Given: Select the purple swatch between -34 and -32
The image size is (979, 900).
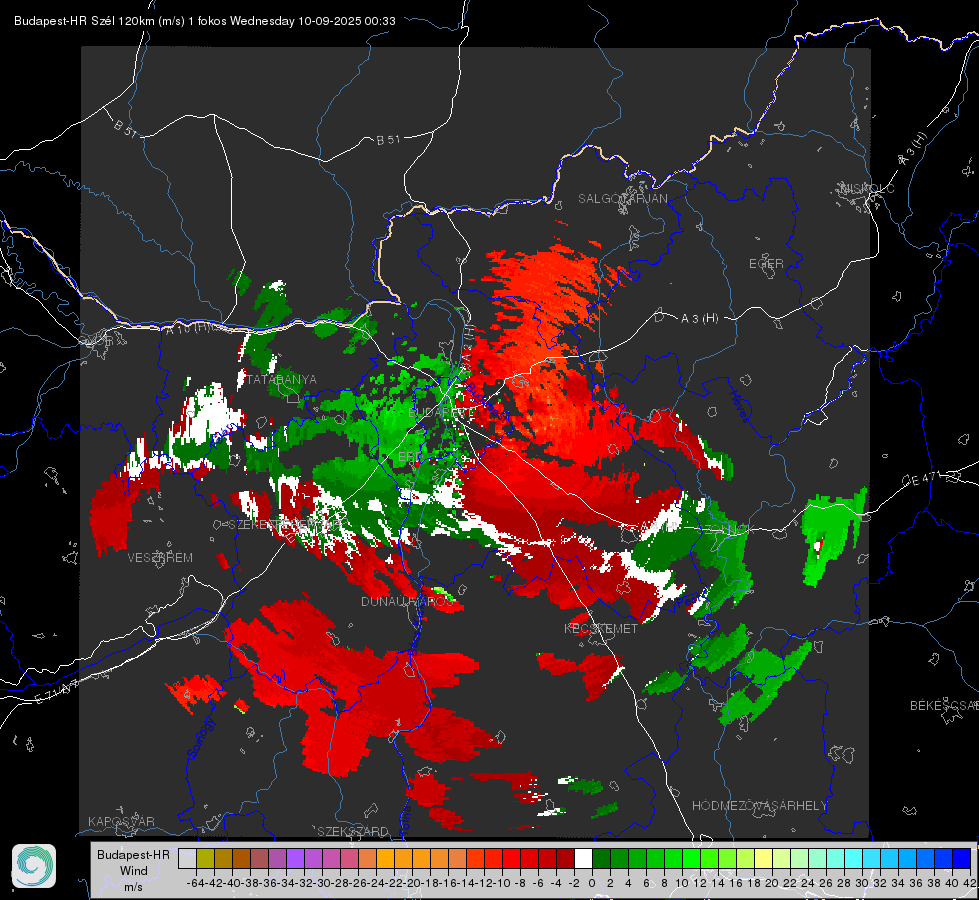Looking at the screenshot, I should pos(295,858).
